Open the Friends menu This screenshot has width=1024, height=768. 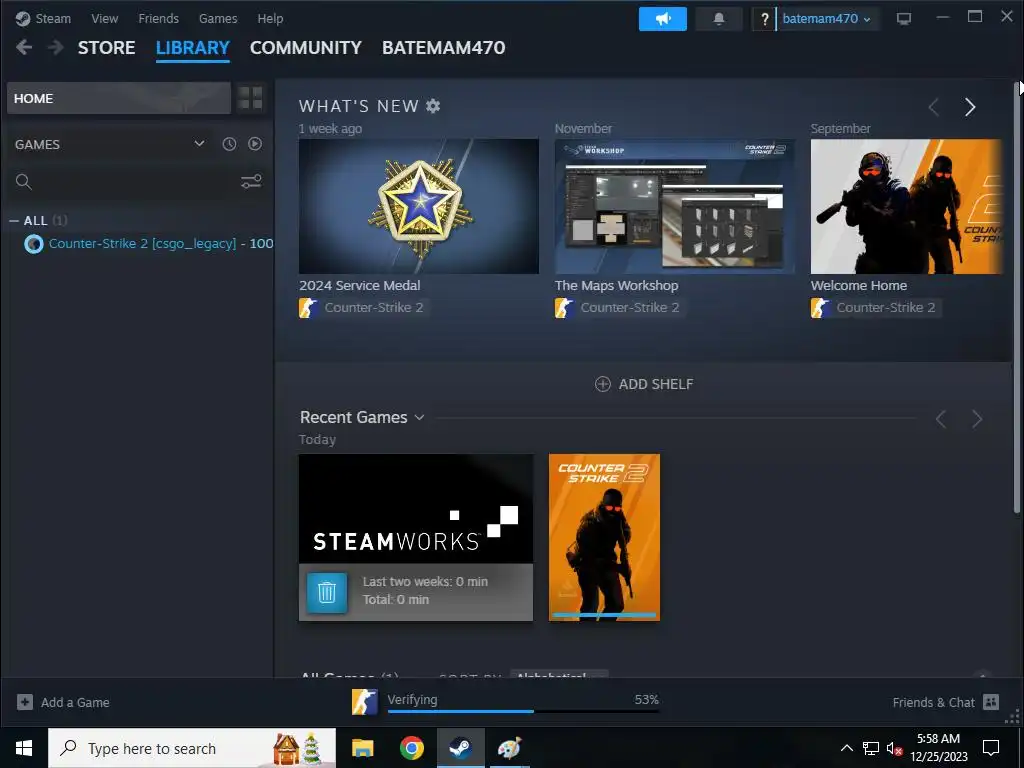click(159, 18)
